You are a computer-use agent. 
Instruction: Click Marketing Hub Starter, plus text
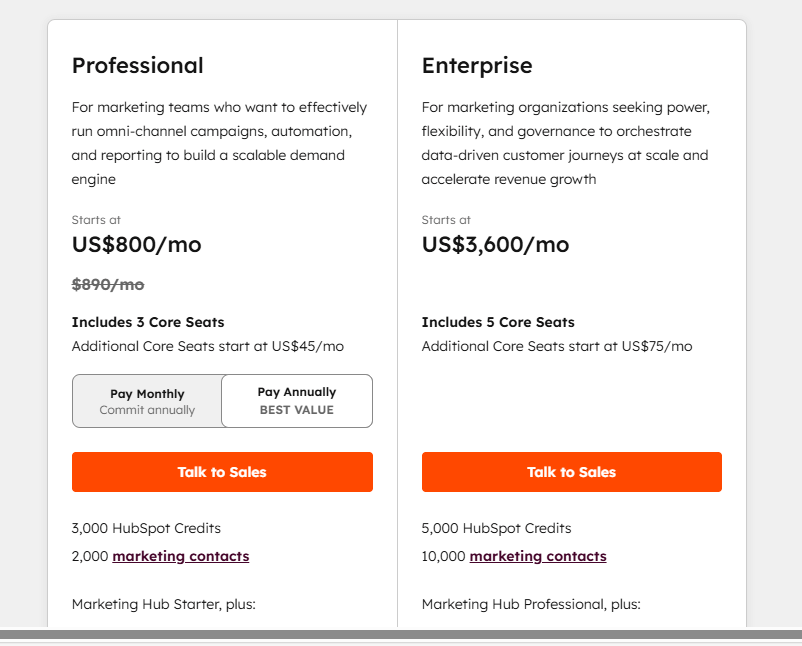pyautogui.click(x=164, y=604)
